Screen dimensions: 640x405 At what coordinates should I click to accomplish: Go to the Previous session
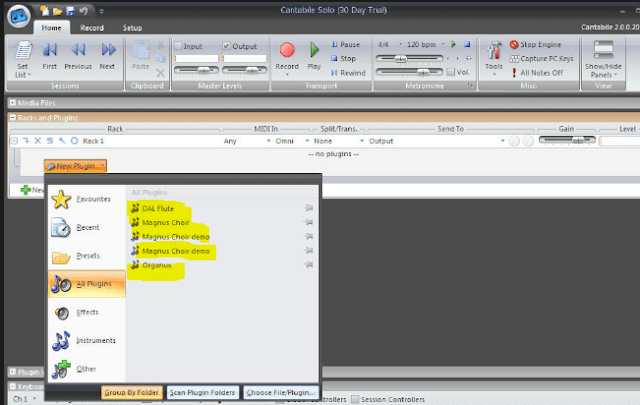78,56
